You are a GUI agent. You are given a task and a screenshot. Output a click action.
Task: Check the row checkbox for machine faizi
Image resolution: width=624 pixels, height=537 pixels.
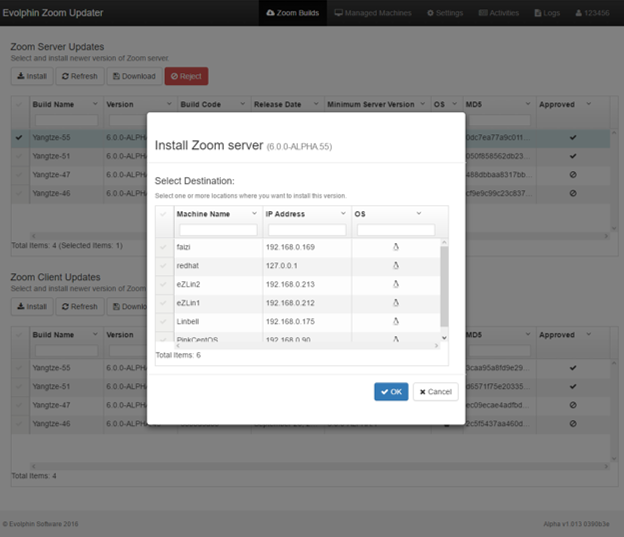pyautogui.click(x=163, y=247)
